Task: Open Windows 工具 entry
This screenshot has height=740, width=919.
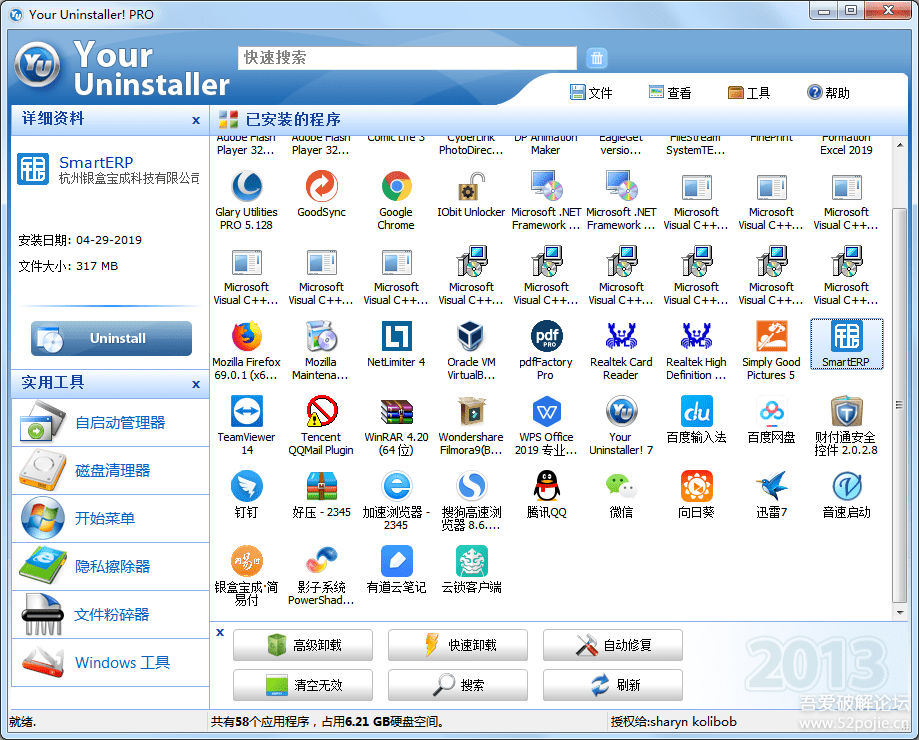Action: tap(110, 663)
